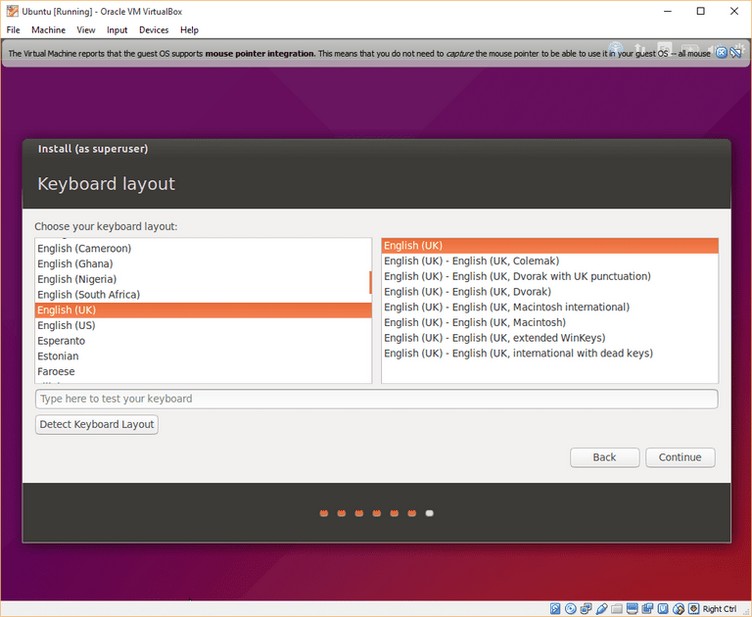This screenshot has height=617, width=752.
Task: Click the USB devices status icon
Action: click(601, 609)
